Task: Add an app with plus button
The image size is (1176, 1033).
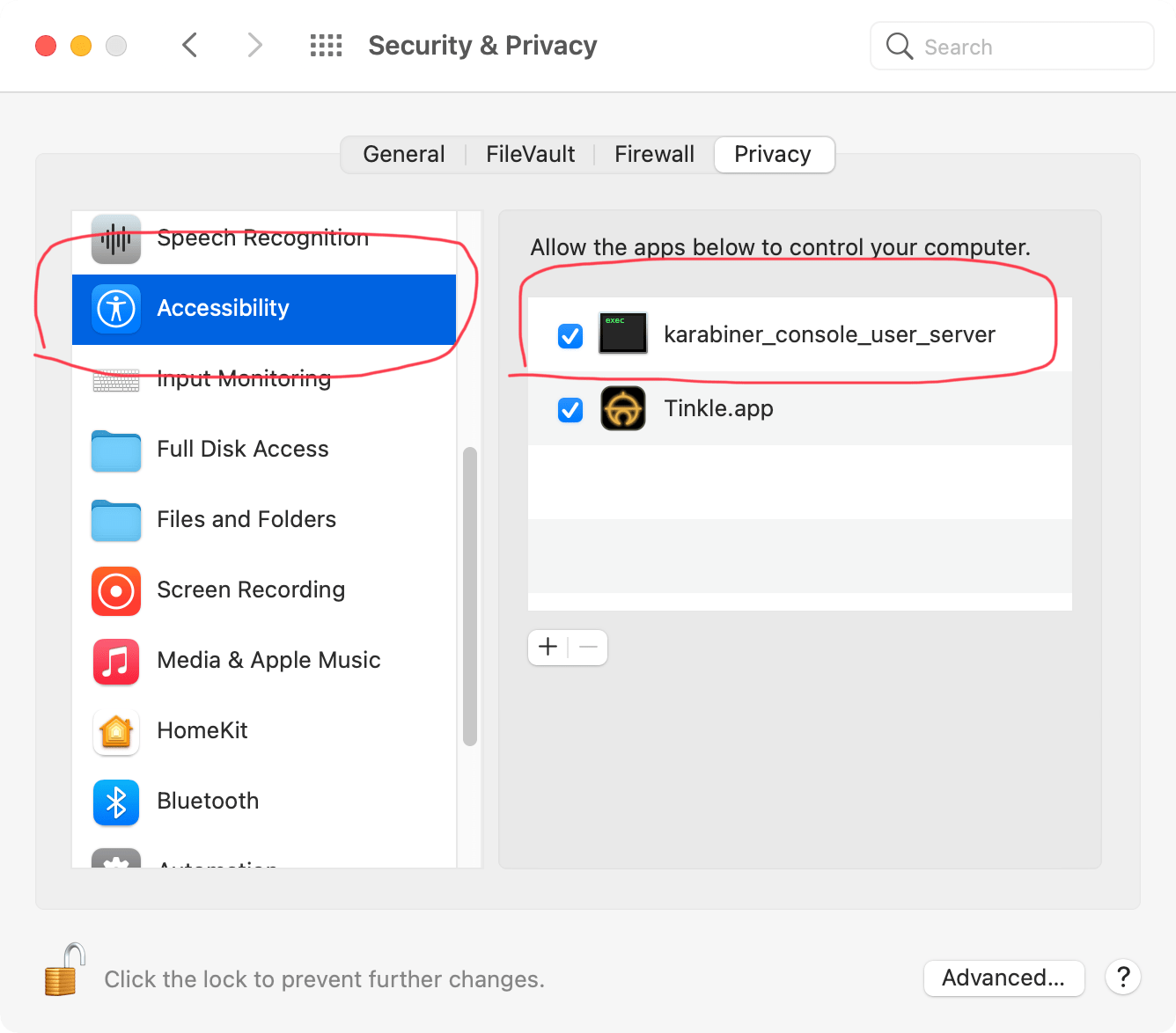Action: click(548, 648)
